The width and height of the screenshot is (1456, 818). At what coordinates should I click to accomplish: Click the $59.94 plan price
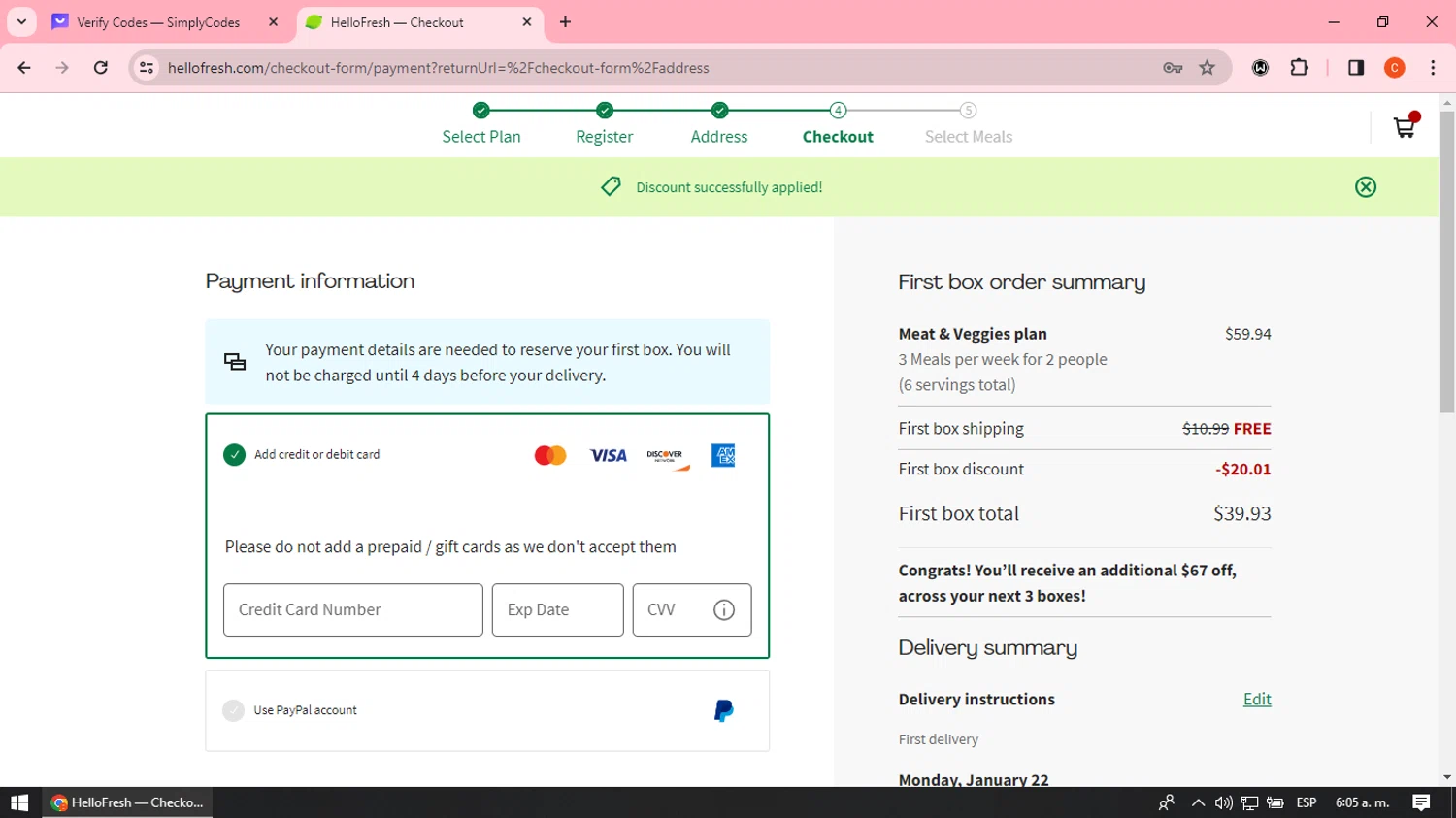1248,334
